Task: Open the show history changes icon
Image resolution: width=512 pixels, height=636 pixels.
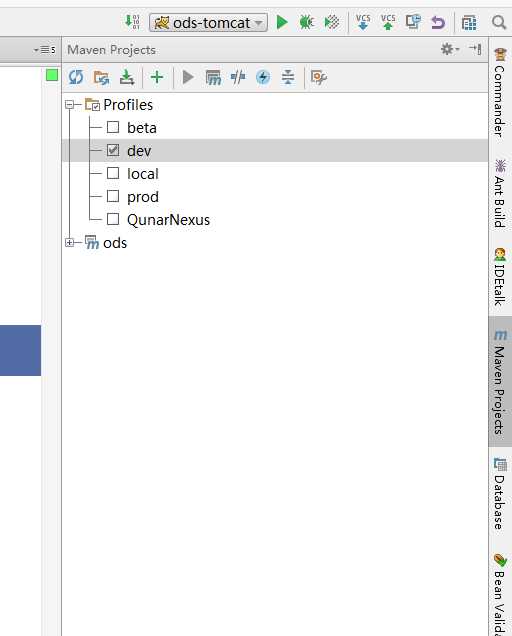Action: [x=413, y=22]
